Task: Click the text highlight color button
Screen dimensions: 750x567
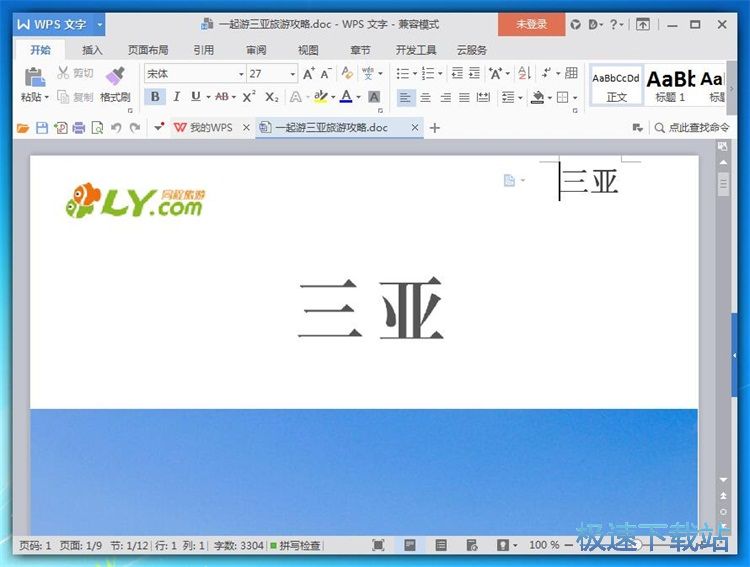Action: [x=320, y=97]
